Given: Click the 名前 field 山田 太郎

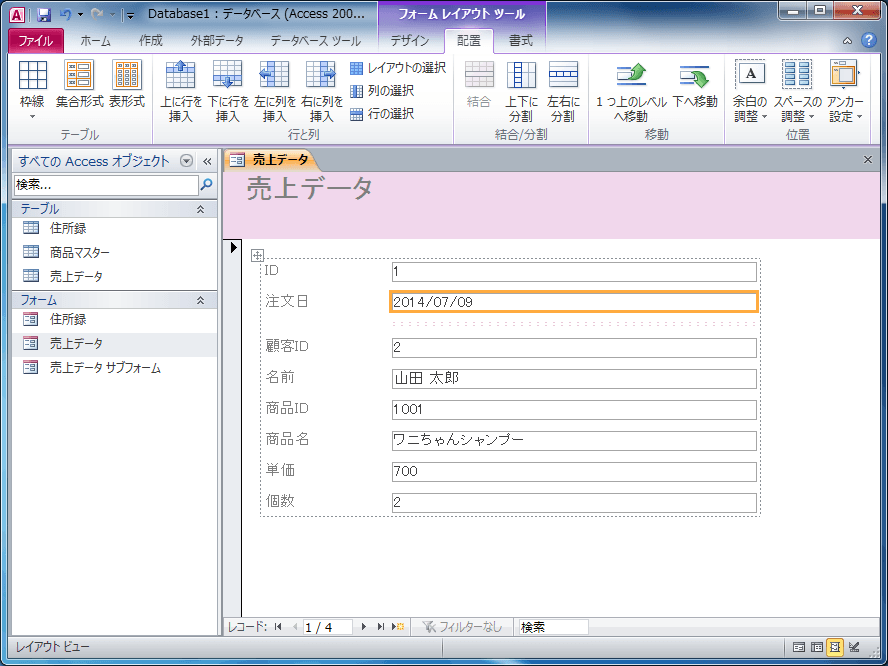Looking at the screenshot, I should (x=574, y=379).
